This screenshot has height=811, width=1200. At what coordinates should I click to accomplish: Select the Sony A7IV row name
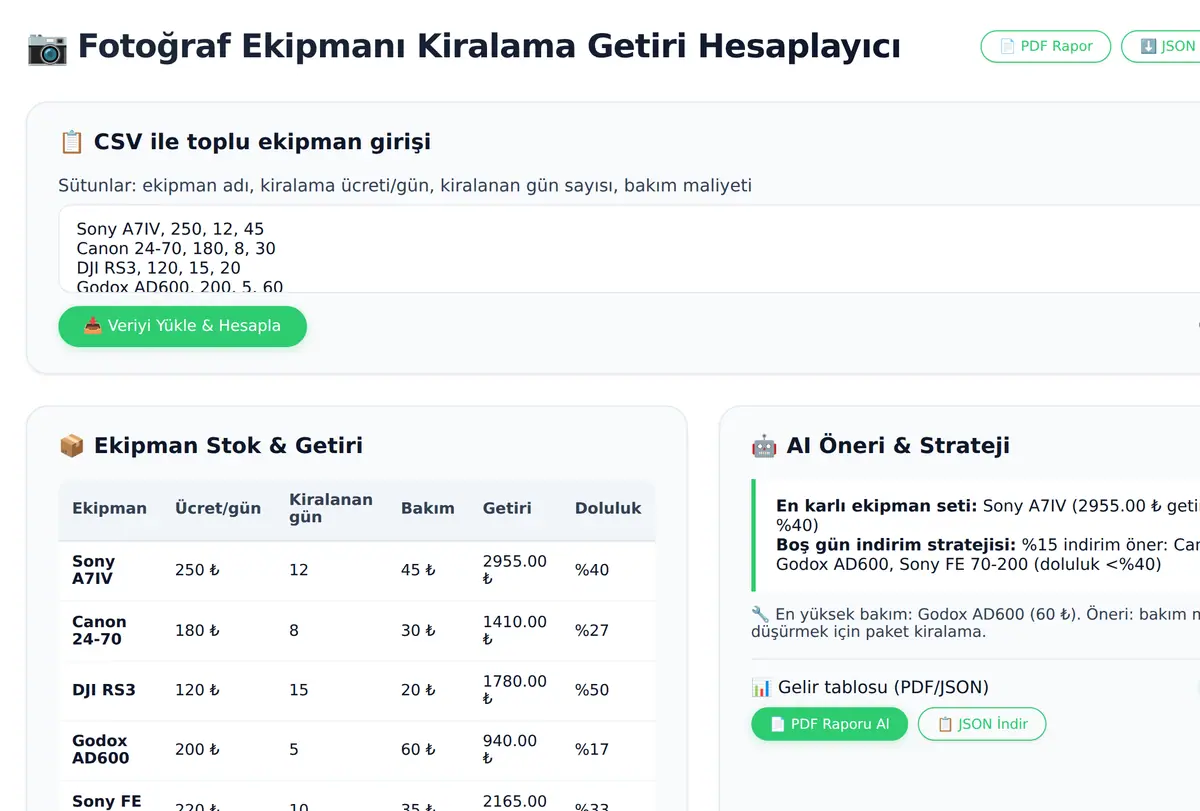[x=94, y=570]
